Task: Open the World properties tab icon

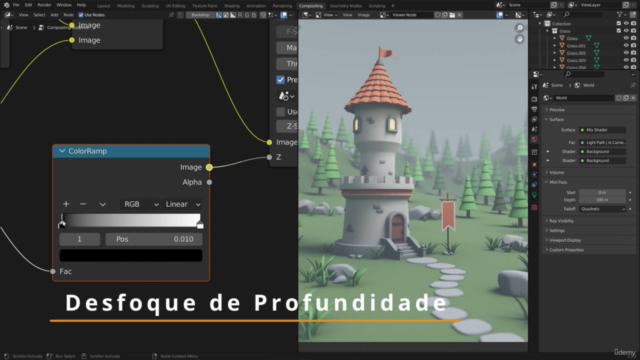Action: 534,140
